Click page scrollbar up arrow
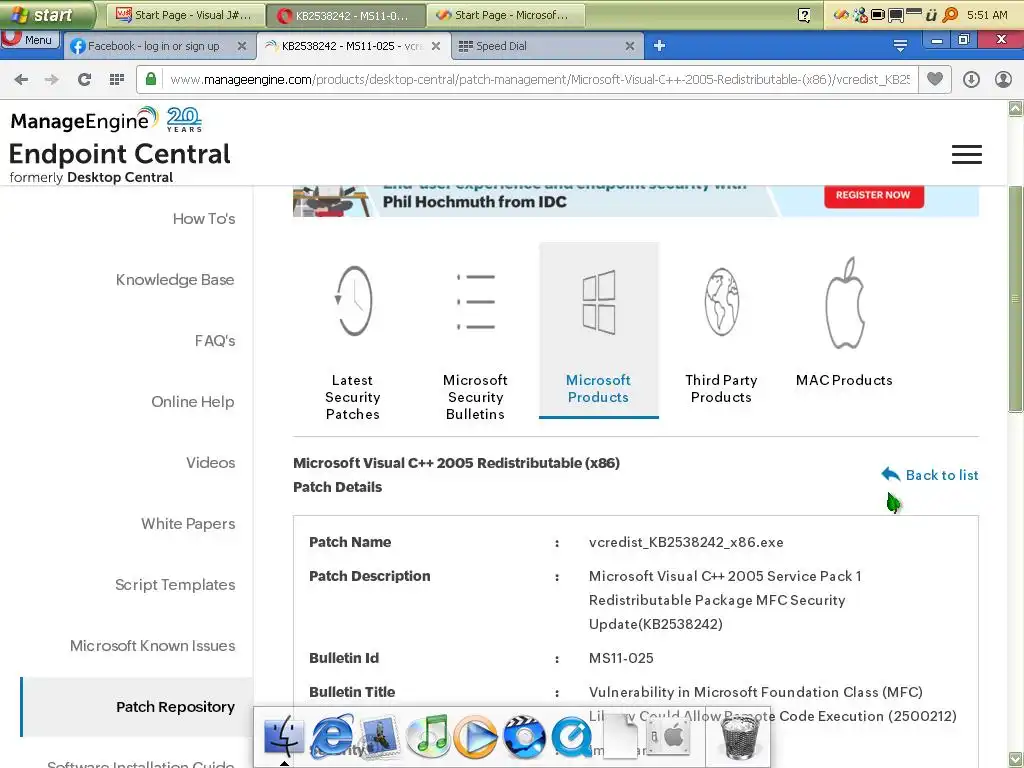Screen dimensions: 1024x768 click(1016, 108)
